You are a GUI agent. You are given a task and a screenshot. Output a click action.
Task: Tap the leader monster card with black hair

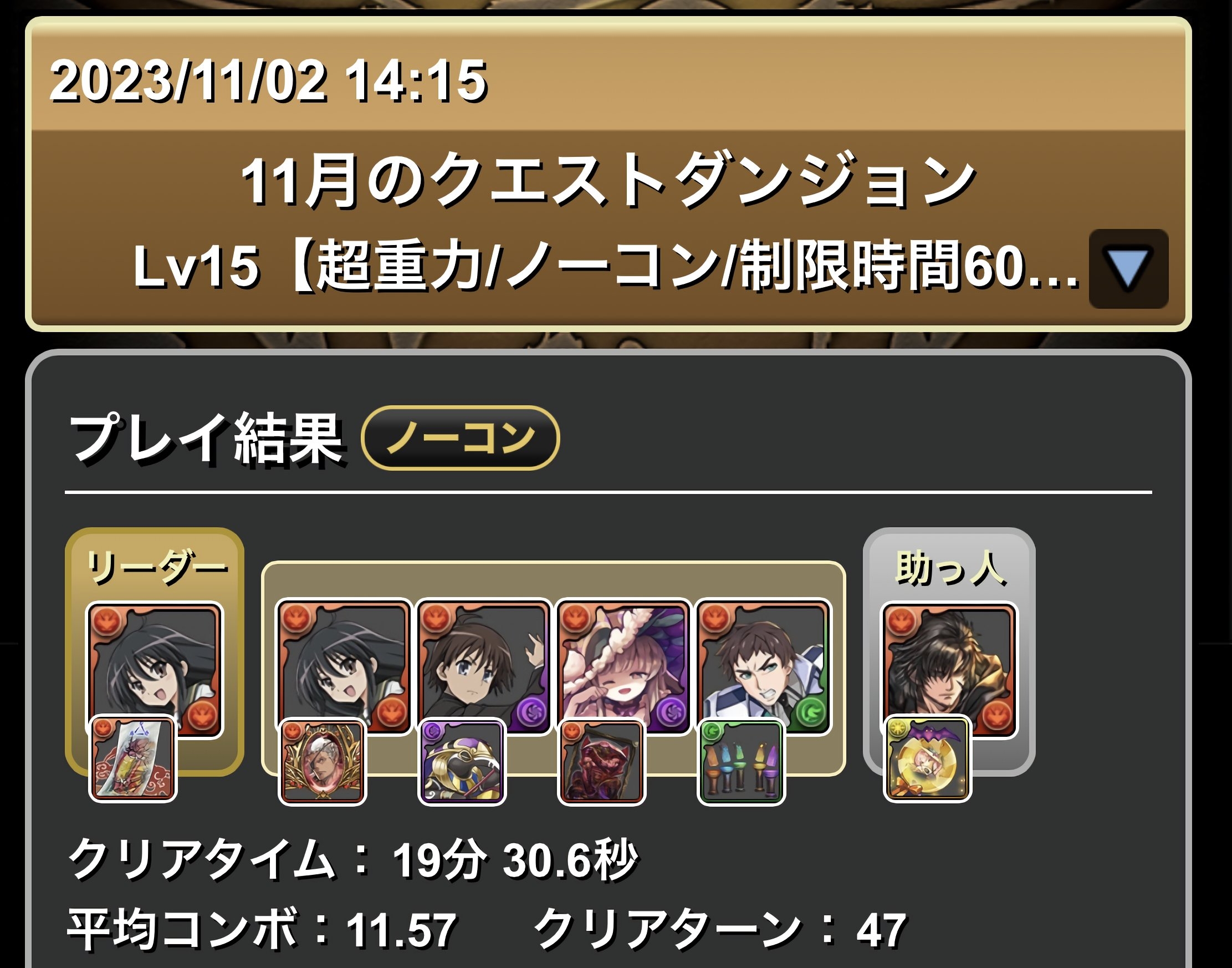[155, 669]
